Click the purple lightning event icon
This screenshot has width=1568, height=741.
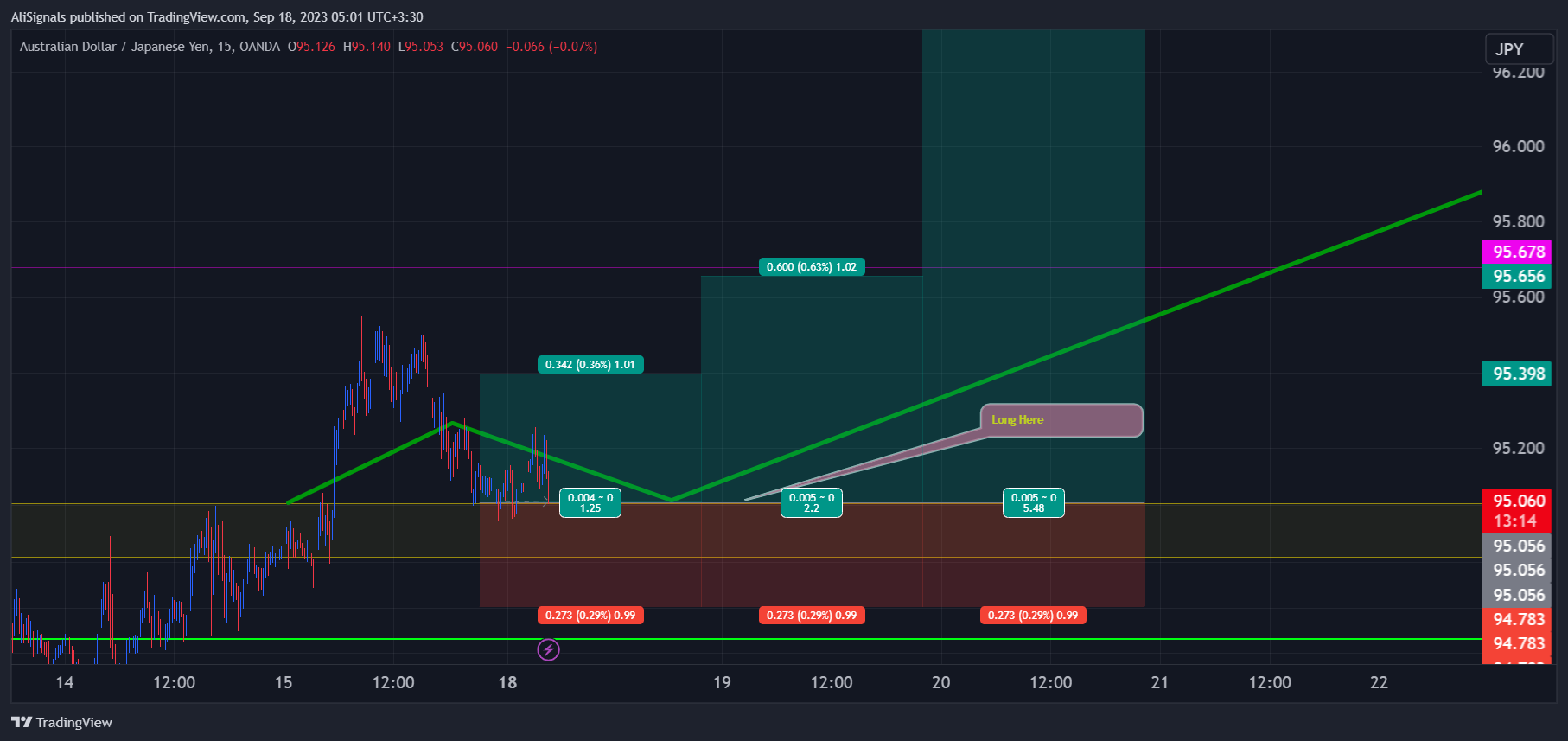pos(548,649)
